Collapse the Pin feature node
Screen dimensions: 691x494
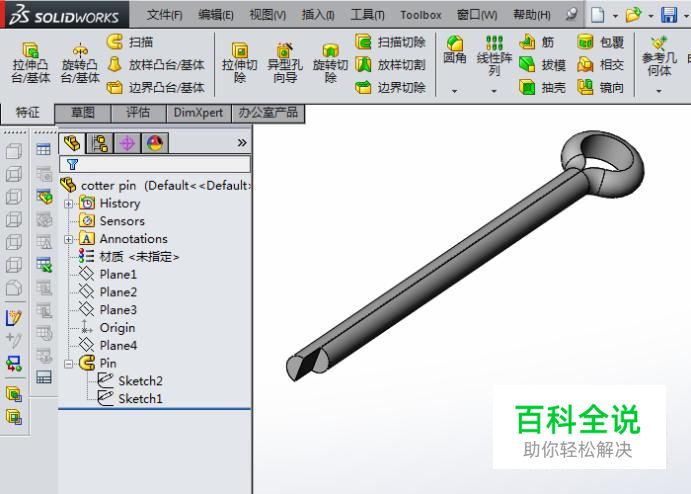(x=68, y=364)
